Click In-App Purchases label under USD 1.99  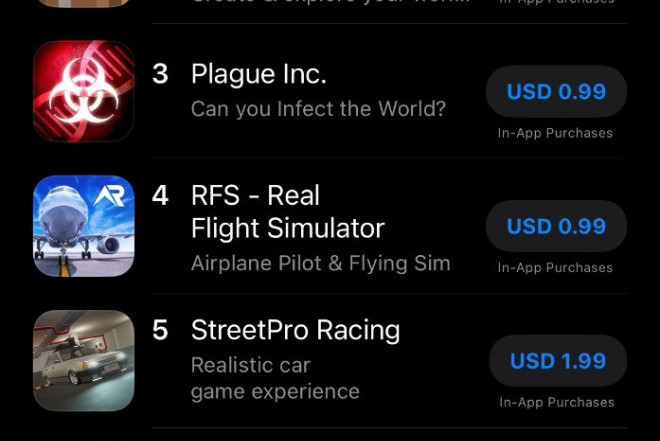click(557, 403)
